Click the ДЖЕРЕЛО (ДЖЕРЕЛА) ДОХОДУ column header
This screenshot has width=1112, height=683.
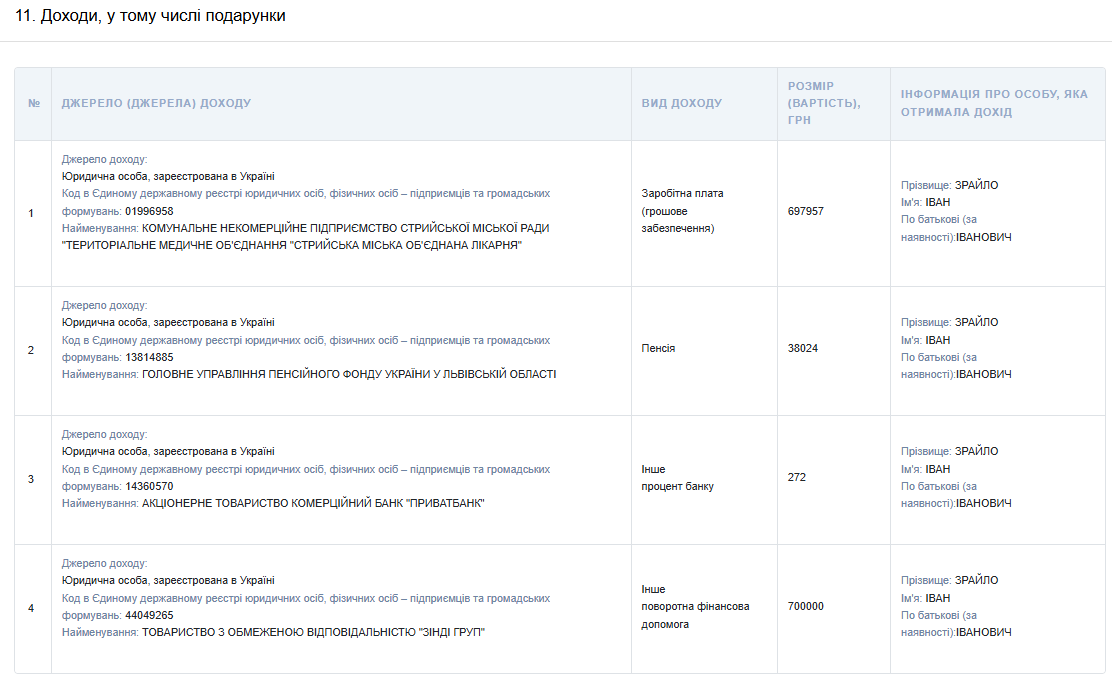tap(156, 104)
